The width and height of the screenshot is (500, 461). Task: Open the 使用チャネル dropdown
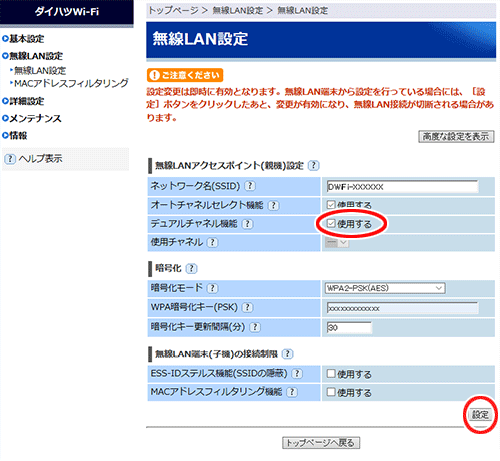(337, 243)
